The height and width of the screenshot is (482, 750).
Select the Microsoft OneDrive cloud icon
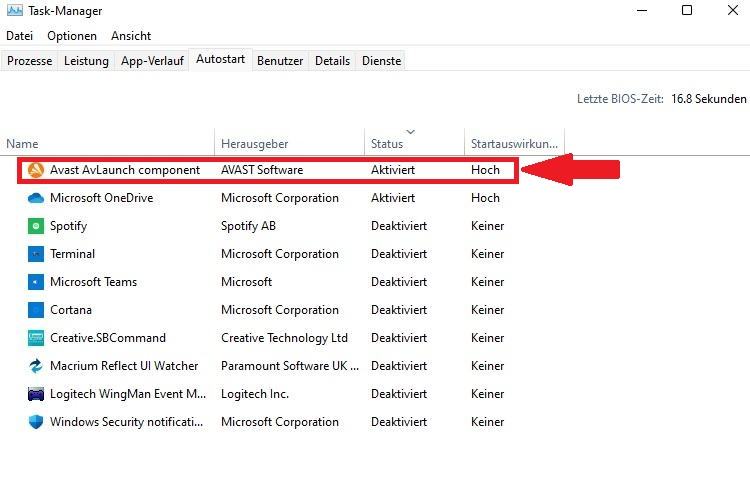coord(36,198)
